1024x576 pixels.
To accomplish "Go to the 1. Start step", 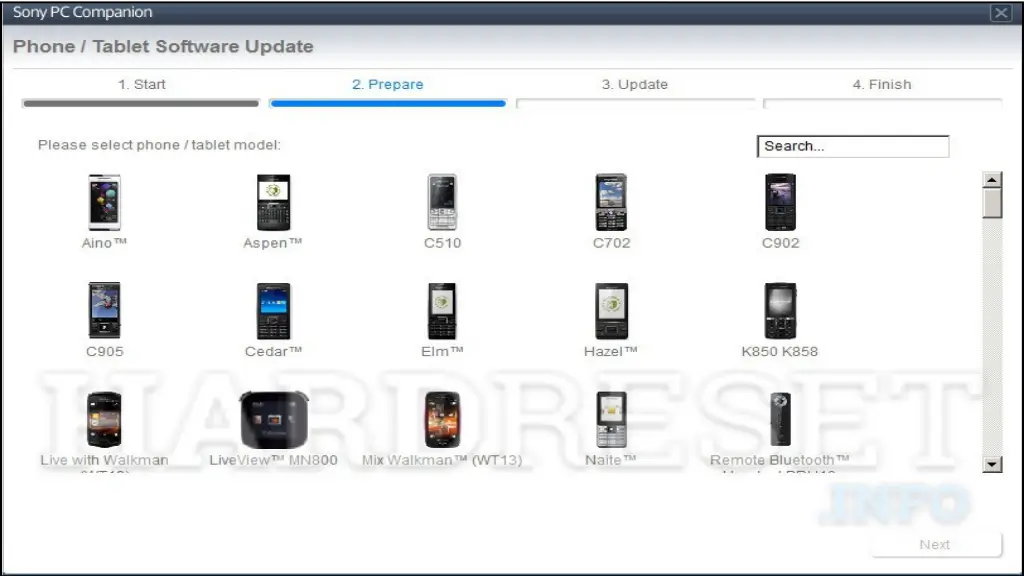I will pos(142,84).
